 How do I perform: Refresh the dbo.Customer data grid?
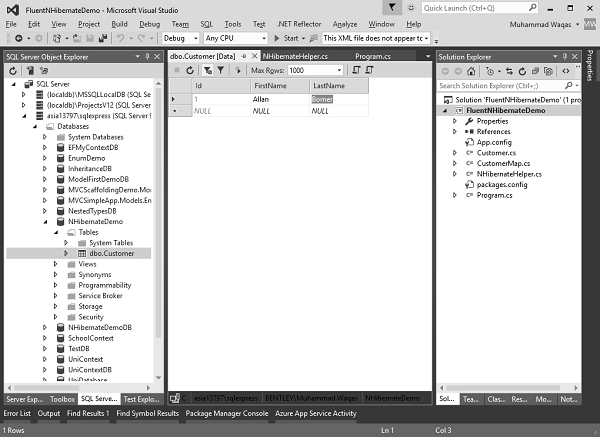point(190,70)
